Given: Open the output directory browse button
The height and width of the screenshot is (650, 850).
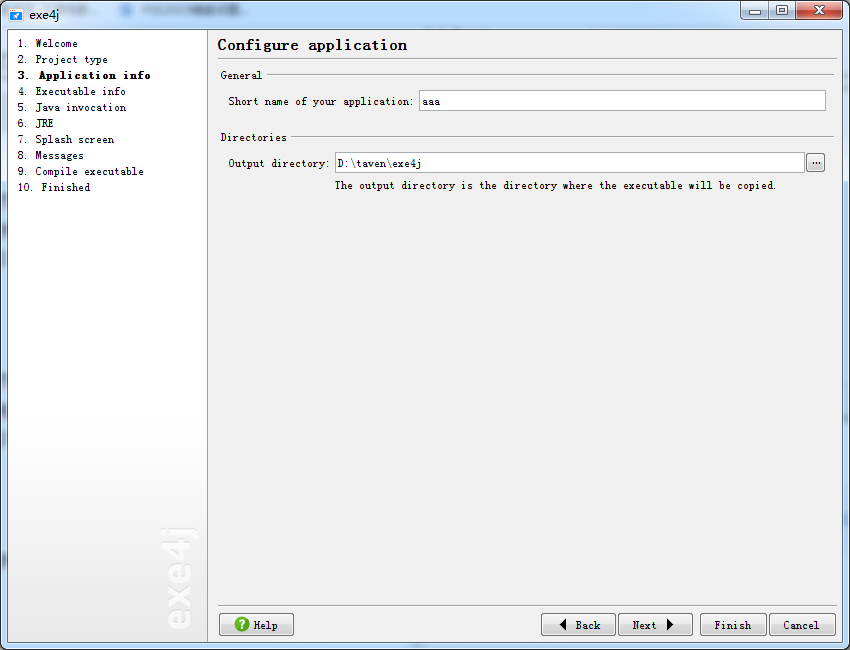Looking at the screenshot, I should click(815, 163).
